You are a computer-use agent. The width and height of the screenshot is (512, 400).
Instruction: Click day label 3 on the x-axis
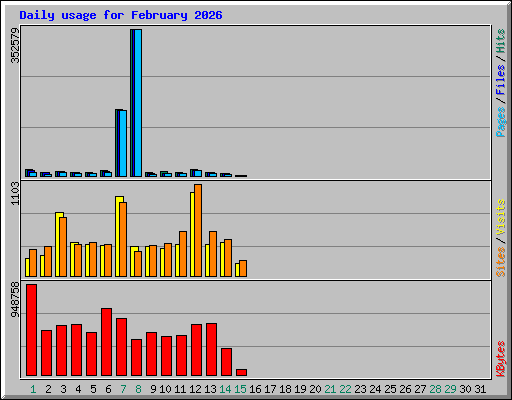point(64,389)
